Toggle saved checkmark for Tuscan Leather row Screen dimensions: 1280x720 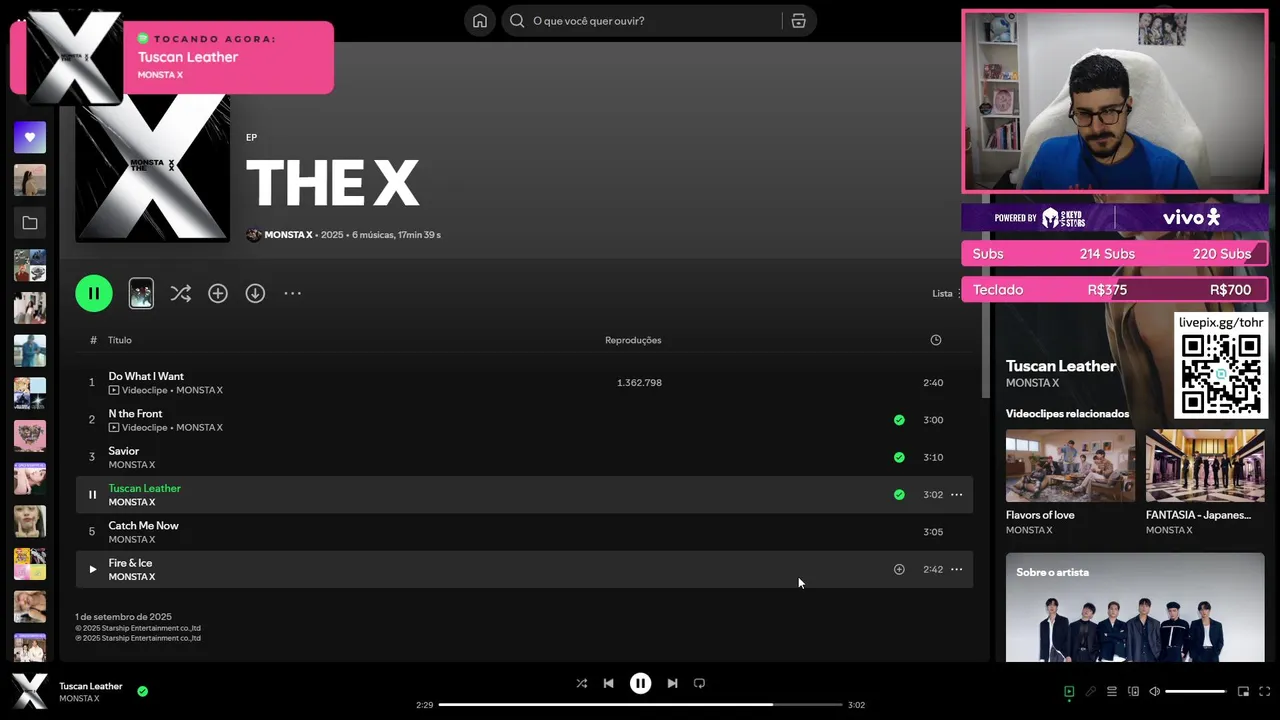coord(899,494)
